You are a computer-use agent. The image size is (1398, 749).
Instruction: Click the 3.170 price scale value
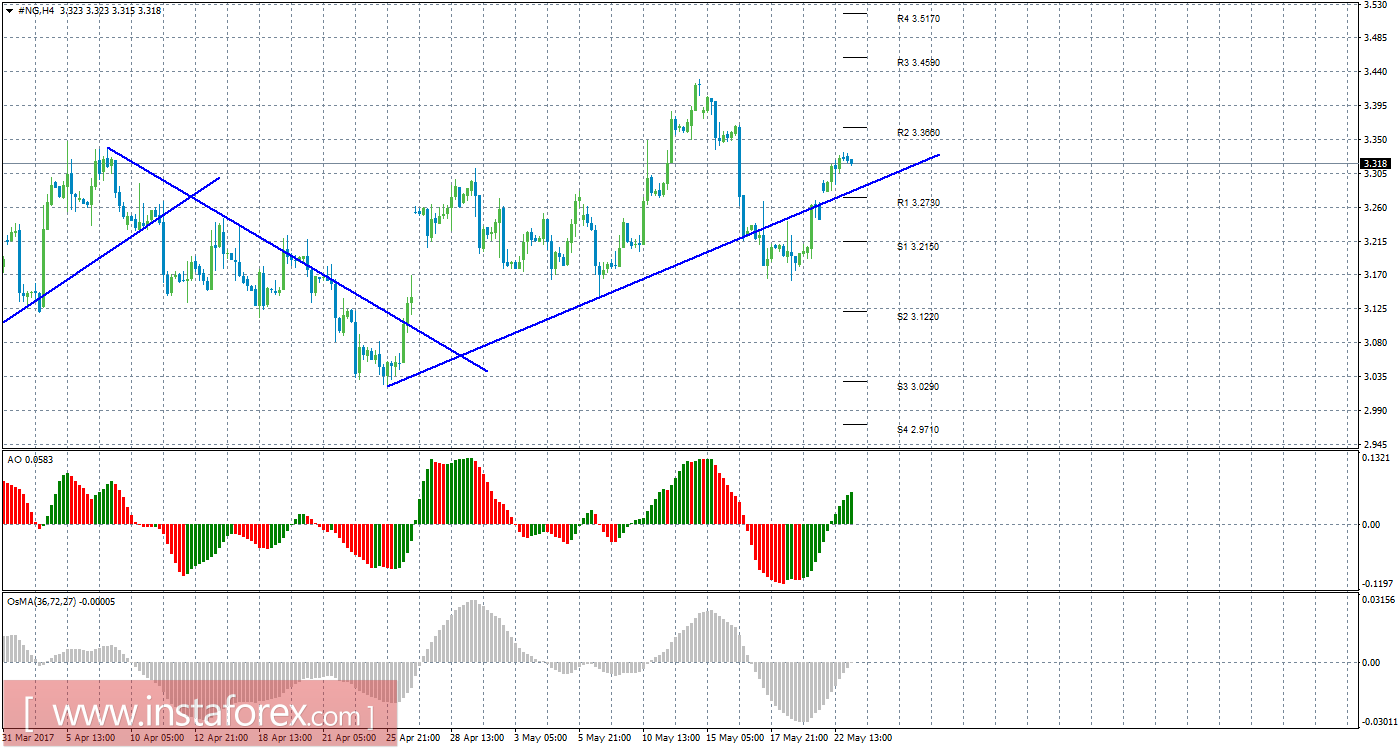tap(1374, 275)
